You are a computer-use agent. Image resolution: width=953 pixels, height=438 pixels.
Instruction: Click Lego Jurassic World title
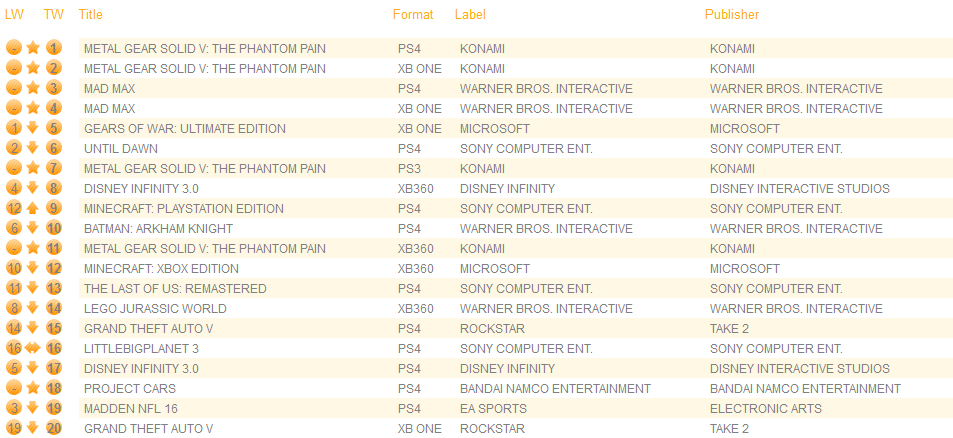pos(155,309)
